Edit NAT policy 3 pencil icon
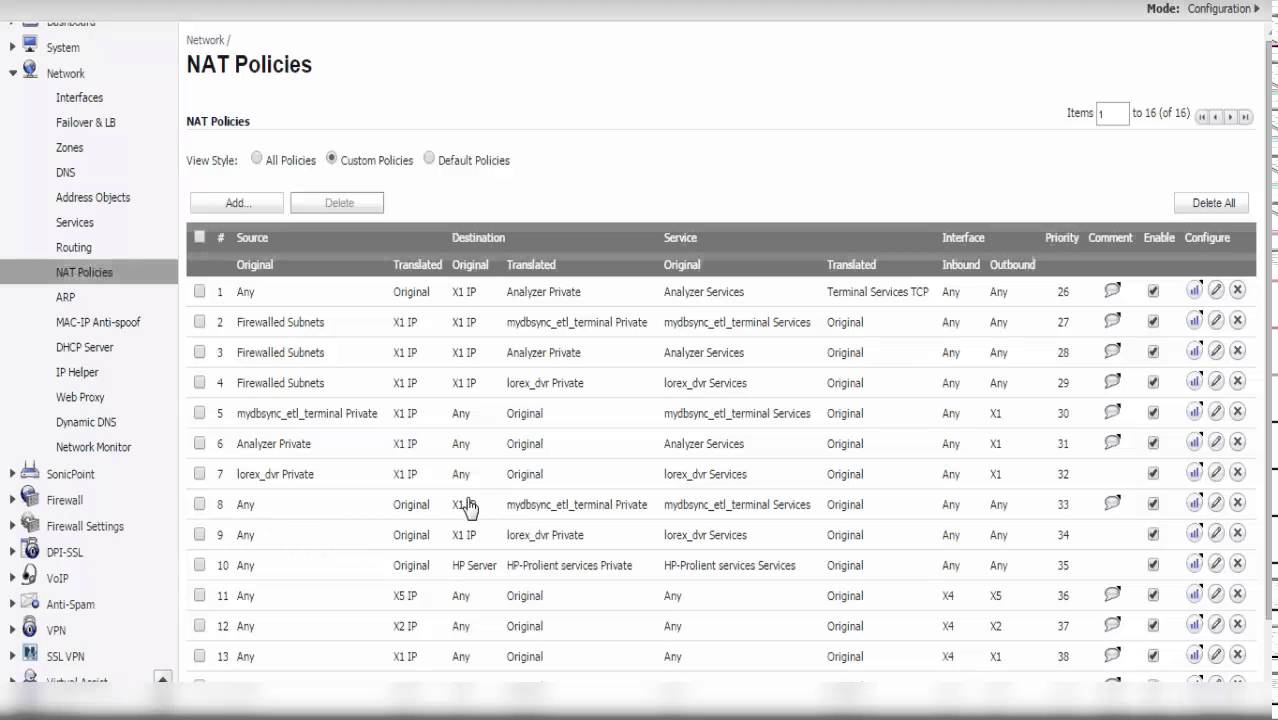 click(x=1216, y=351)
